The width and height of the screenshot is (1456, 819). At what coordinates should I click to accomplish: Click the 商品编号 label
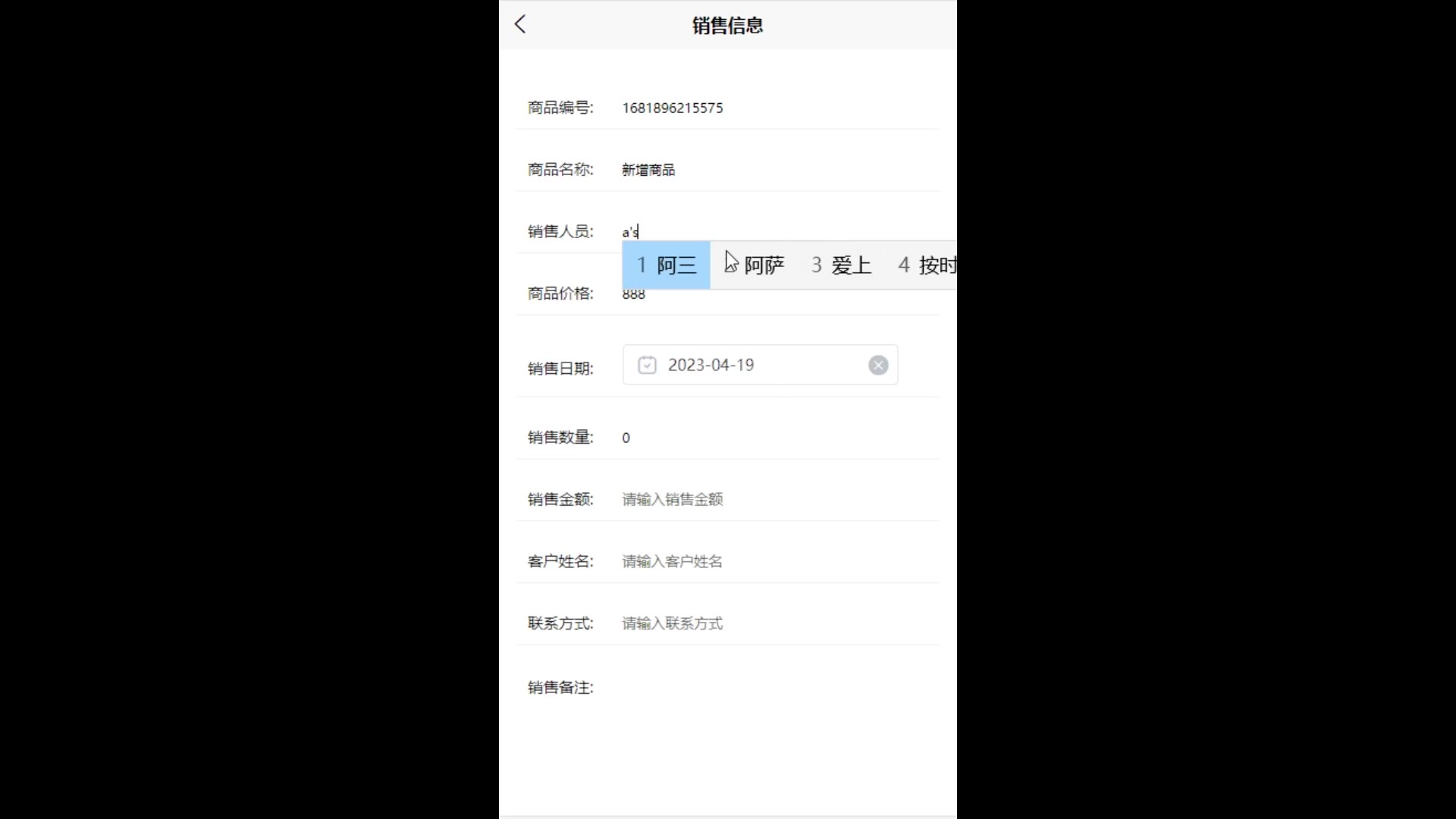[x=560, y=108]
